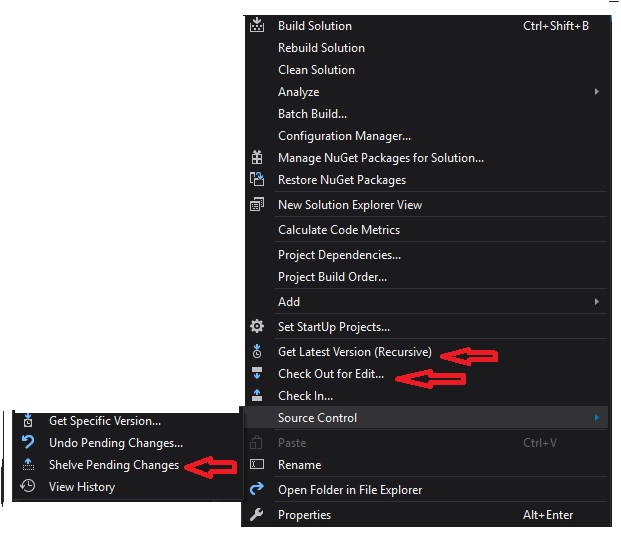Choose Shelve Pending Changes in submenu
Viewport: 621px width, 535px height.
pos(128,464)
